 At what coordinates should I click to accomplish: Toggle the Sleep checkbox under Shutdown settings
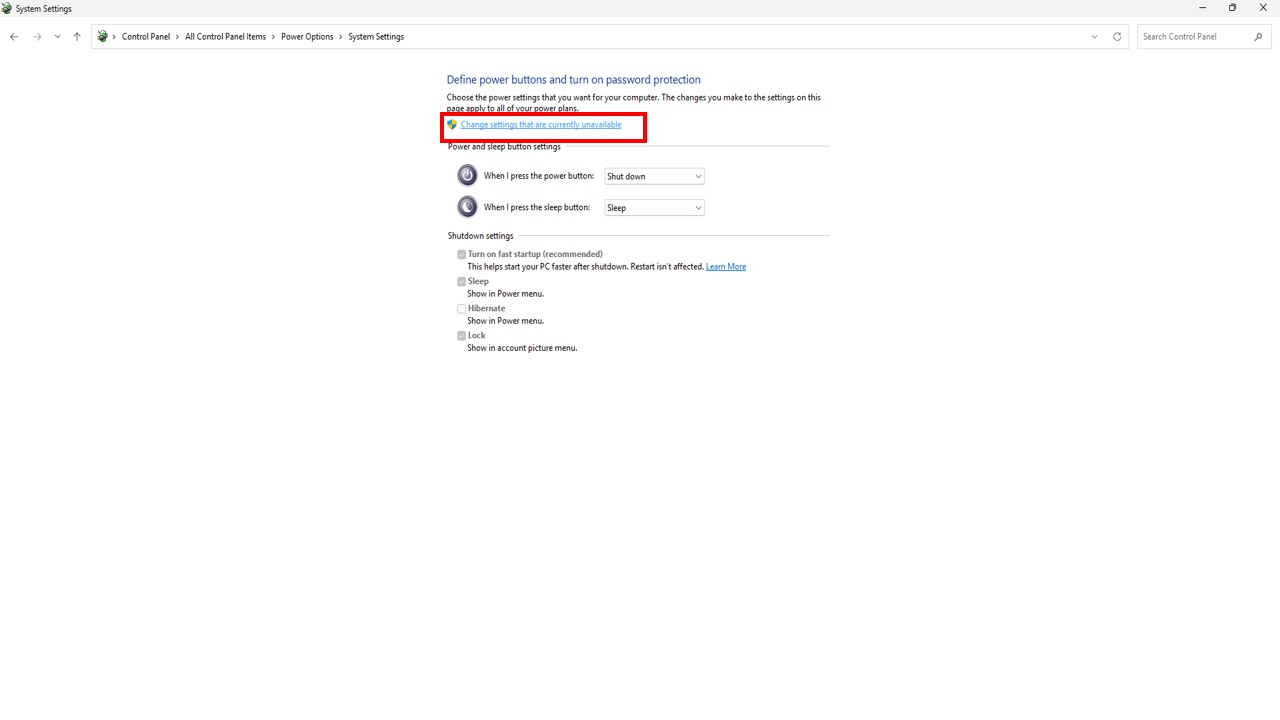(x=462, y=282)
